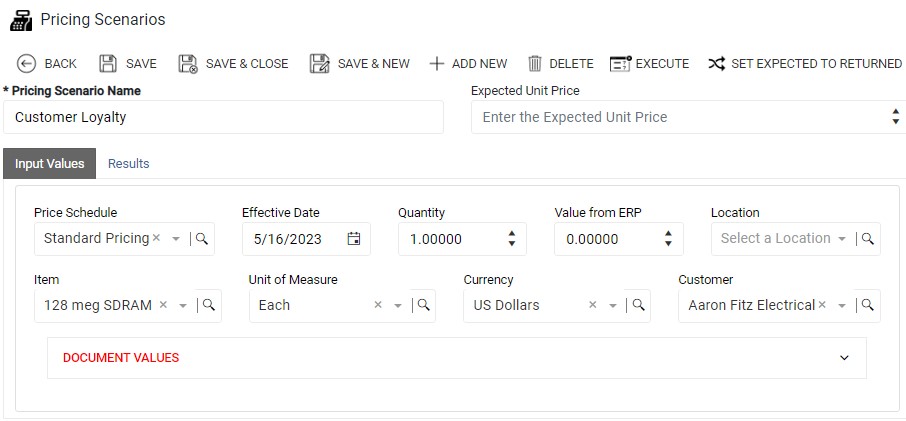Click the Set Expected to Returned shuffle icon
The height and width of the screenshot is (421, 906).
coord(716,64)
